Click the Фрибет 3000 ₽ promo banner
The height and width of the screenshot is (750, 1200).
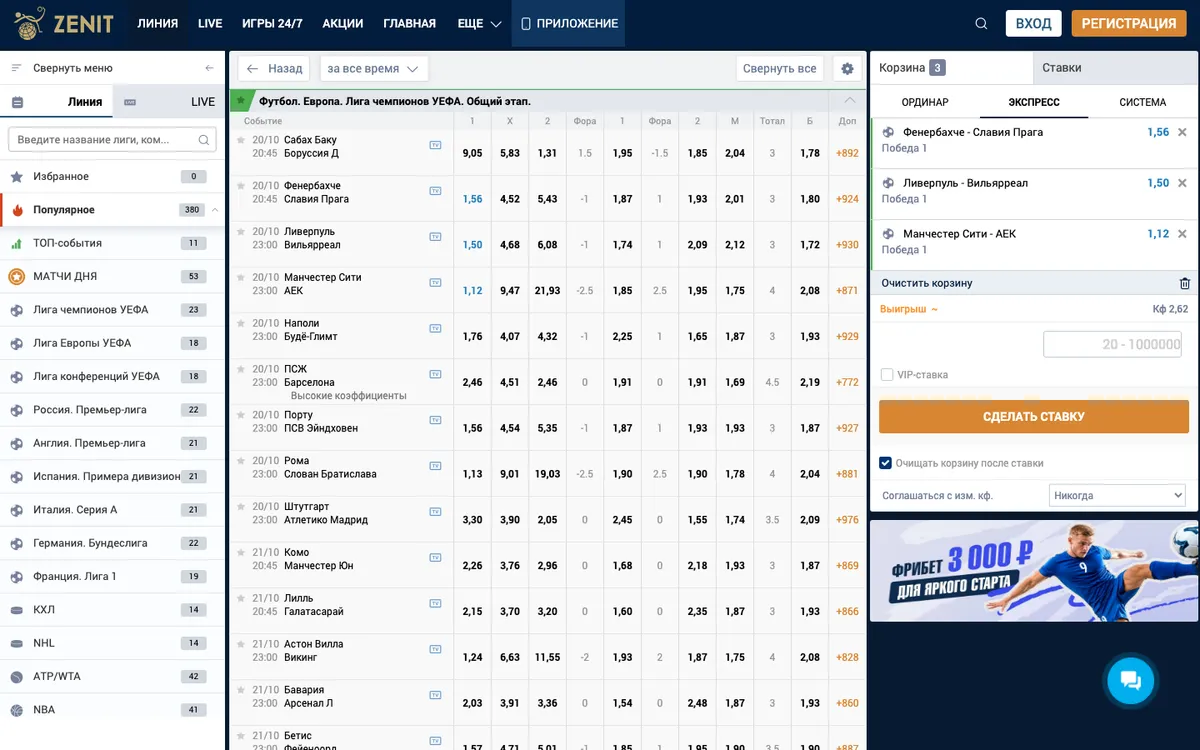point(1034,571)
